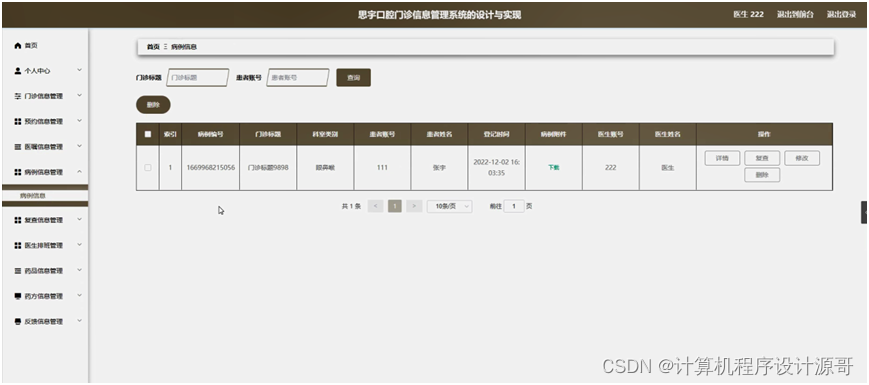
Task: Go to 首页 in the breadcrumb
Action: tap(153, 47)
